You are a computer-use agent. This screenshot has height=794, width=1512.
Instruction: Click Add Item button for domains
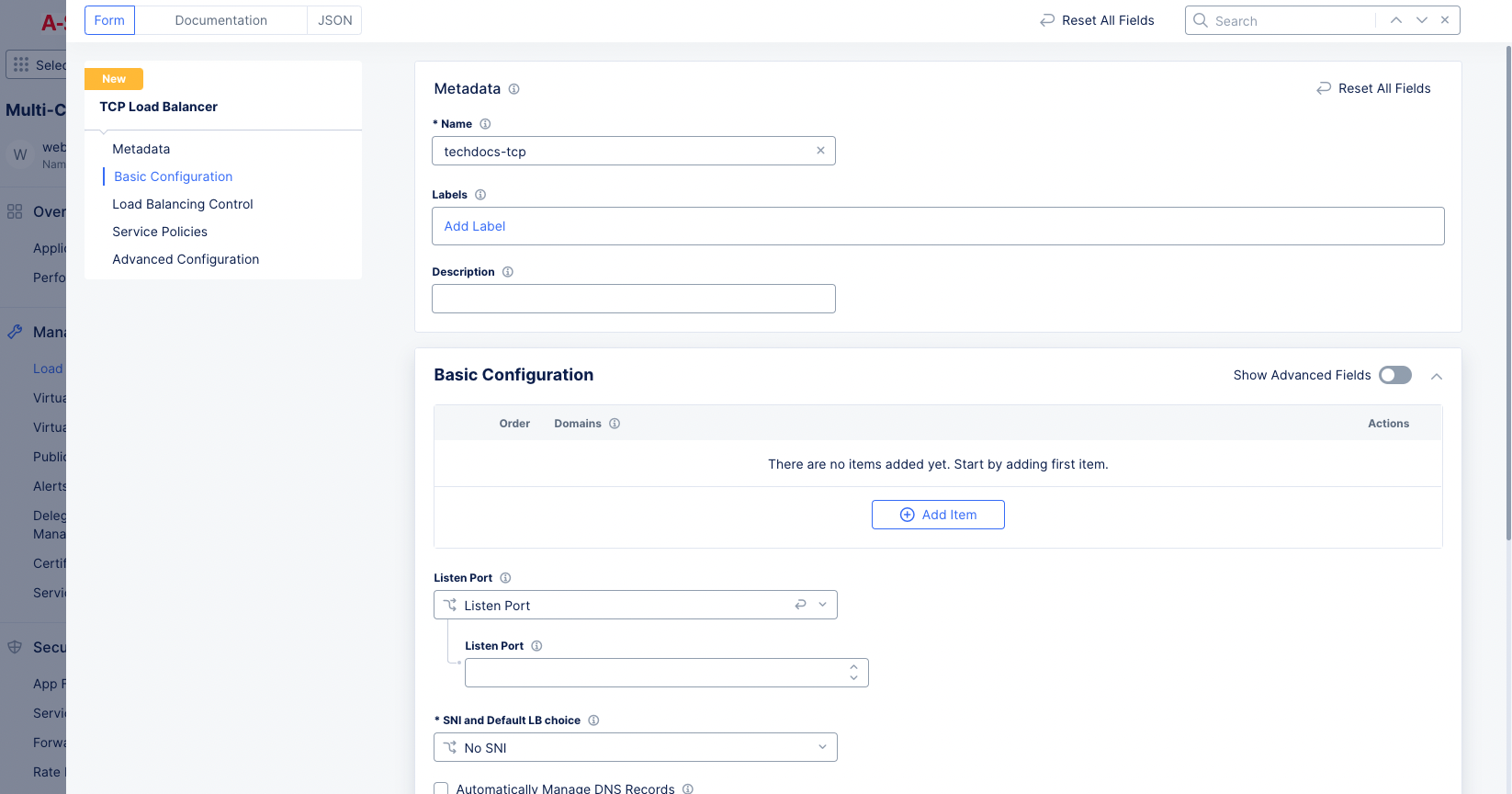tap(937, 515)
